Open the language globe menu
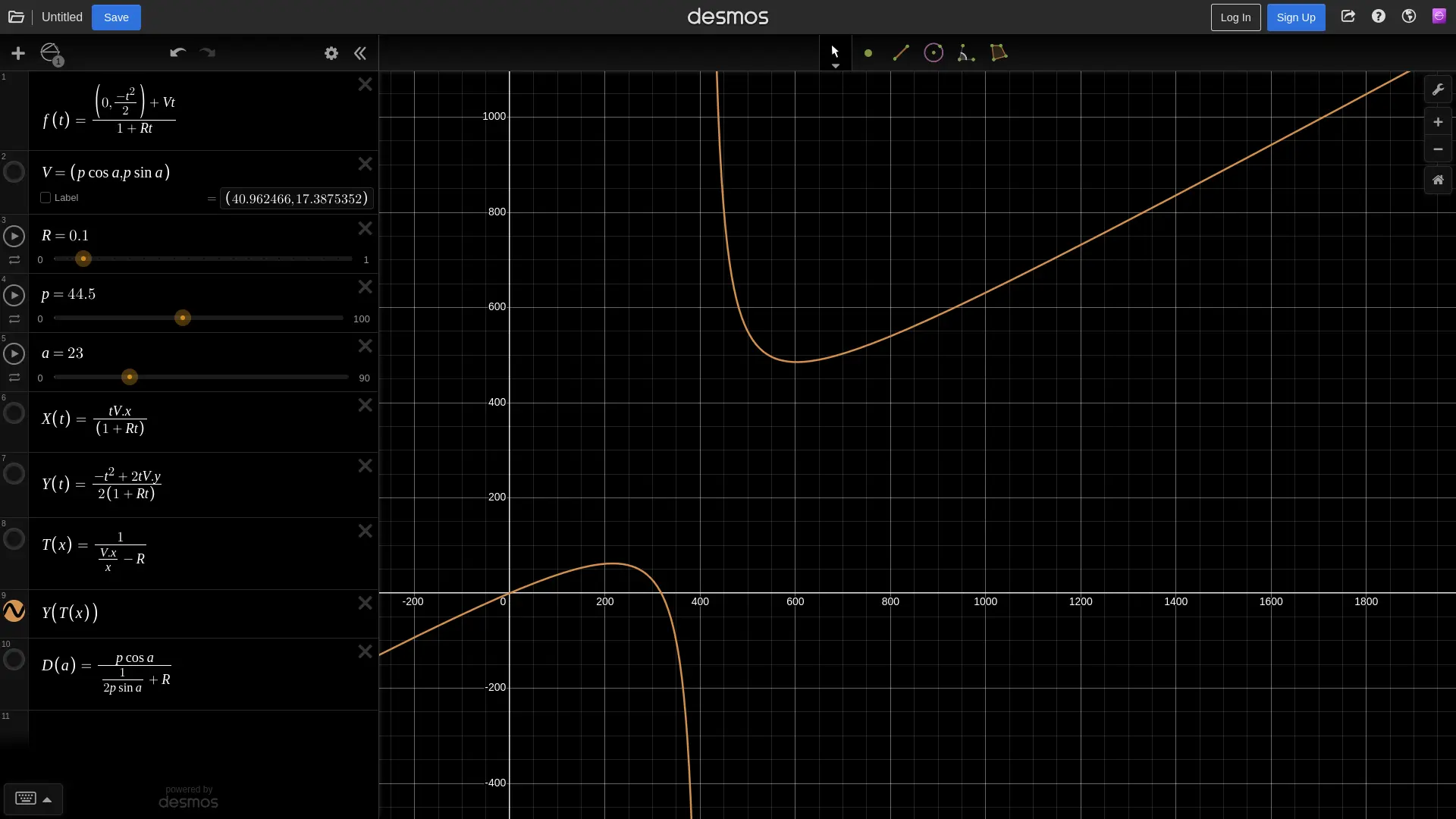The width and height of the screenshot is (1456, 819). (1409, 17)
